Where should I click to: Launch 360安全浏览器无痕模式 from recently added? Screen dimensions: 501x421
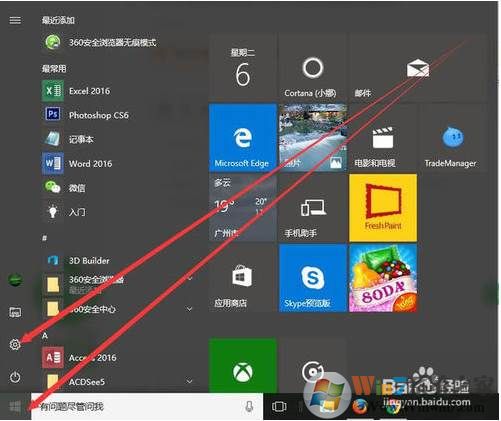click(x=100, y=42)
